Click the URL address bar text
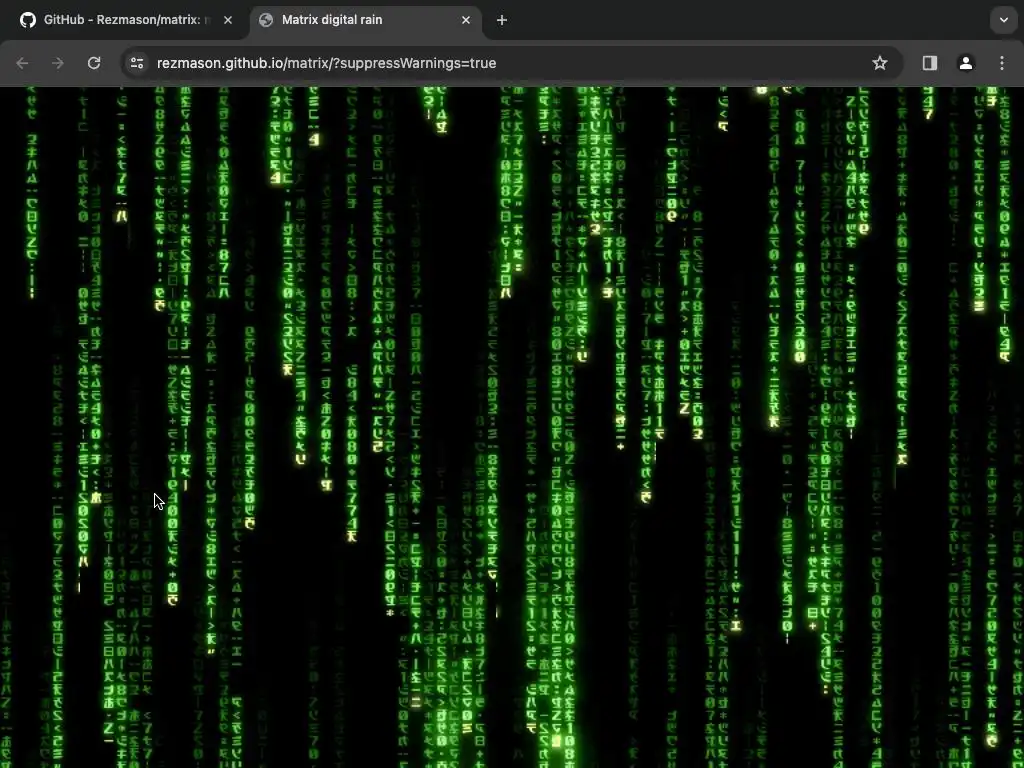1024x768 pixels. click(327, 63)
